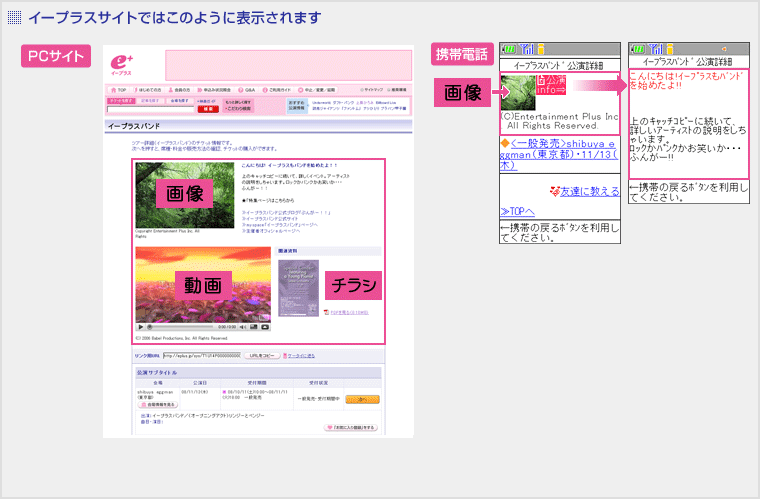Open the 一般発売 shibuya eggman mobile link

558,155
